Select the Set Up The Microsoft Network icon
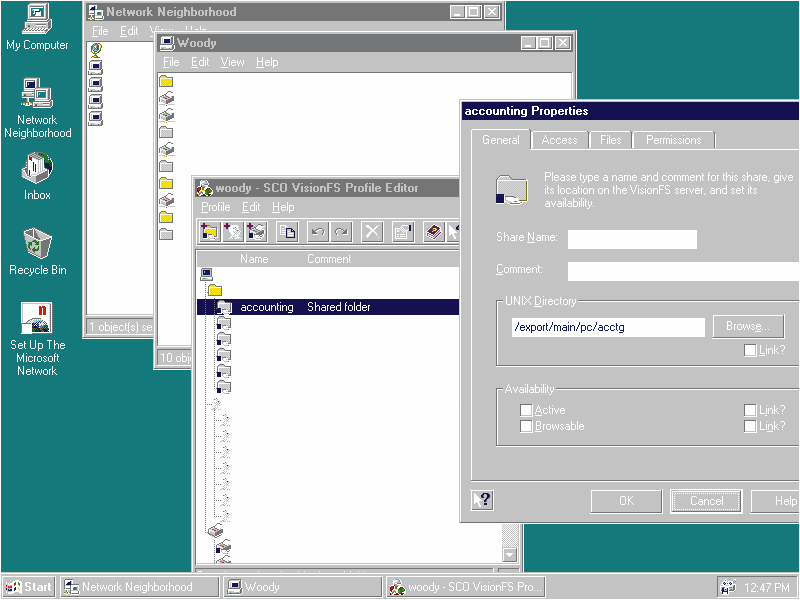The height and width of the screenshot is (600, 800). pos(37,339)
